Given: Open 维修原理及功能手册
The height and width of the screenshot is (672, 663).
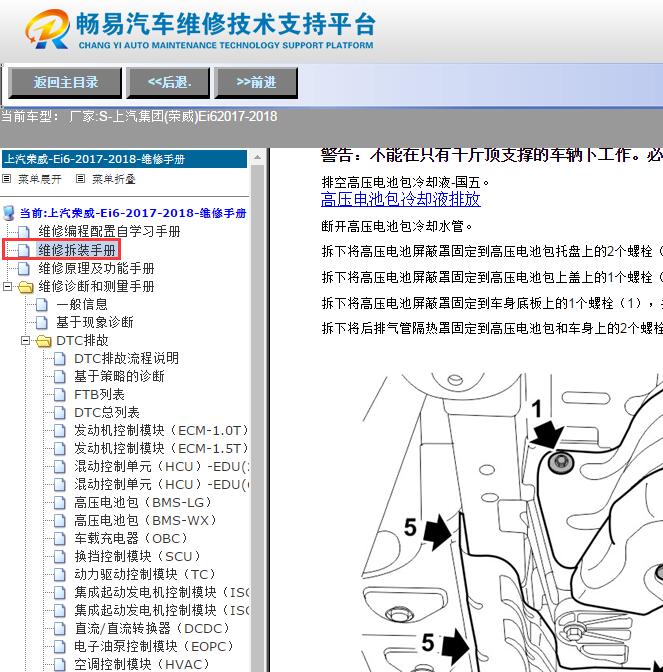Looking at the screenshot, I should [96, 268].
